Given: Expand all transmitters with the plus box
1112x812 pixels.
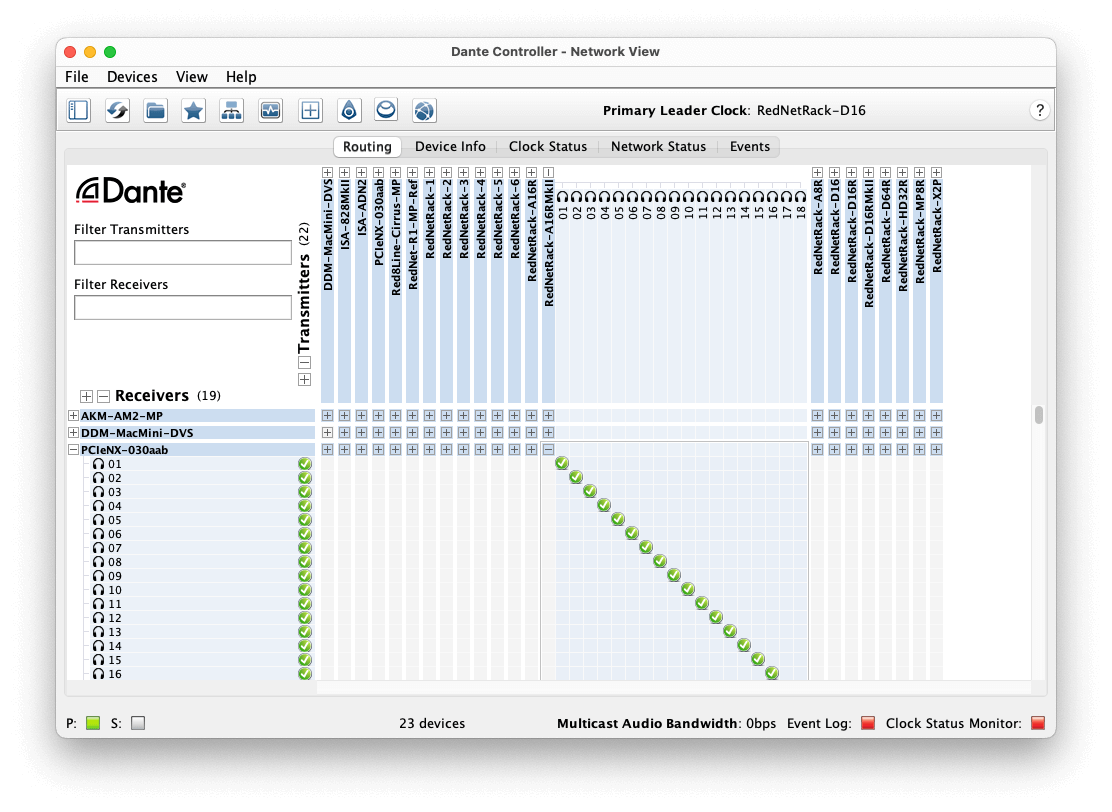Looking at the screenshot, I should pyautogui.click(x=304, y=380).
